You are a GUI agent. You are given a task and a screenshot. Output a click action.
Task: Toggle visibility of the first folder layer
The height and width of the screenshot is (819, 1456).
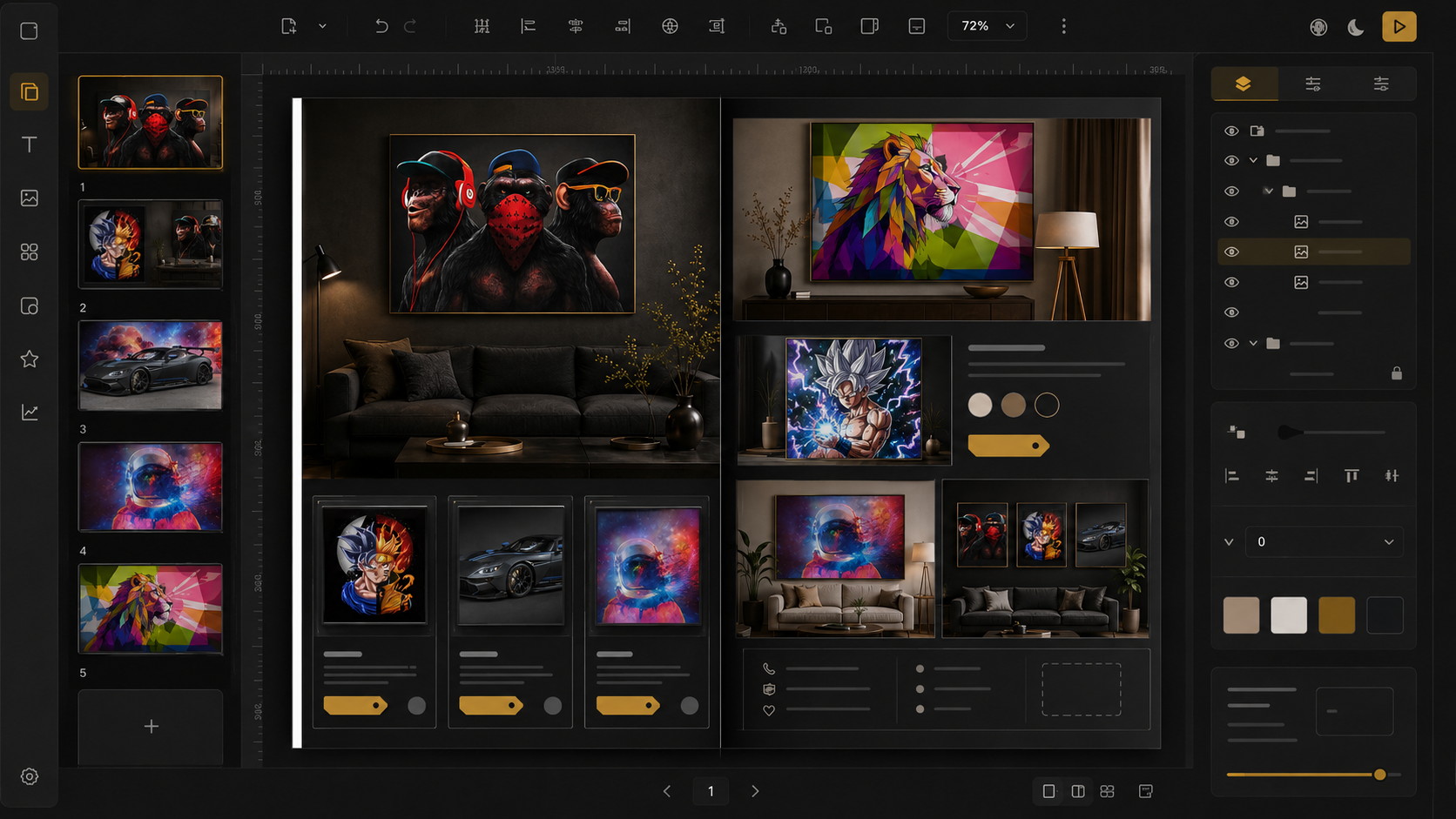[x=1231, y=160]
